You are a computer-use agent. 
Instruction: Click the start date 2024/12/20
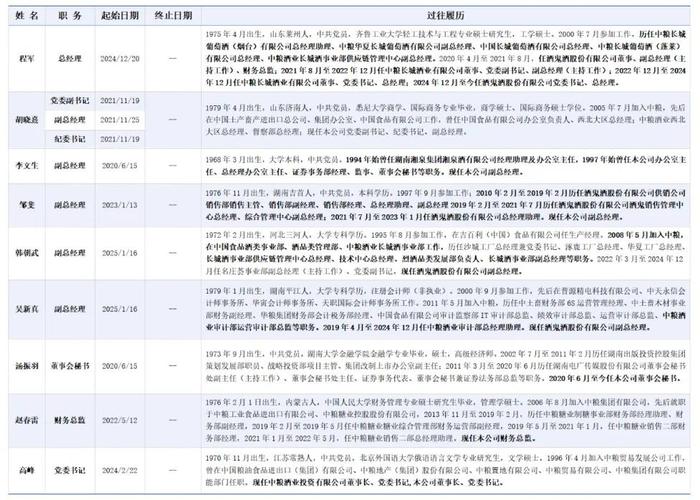(120, 58)
